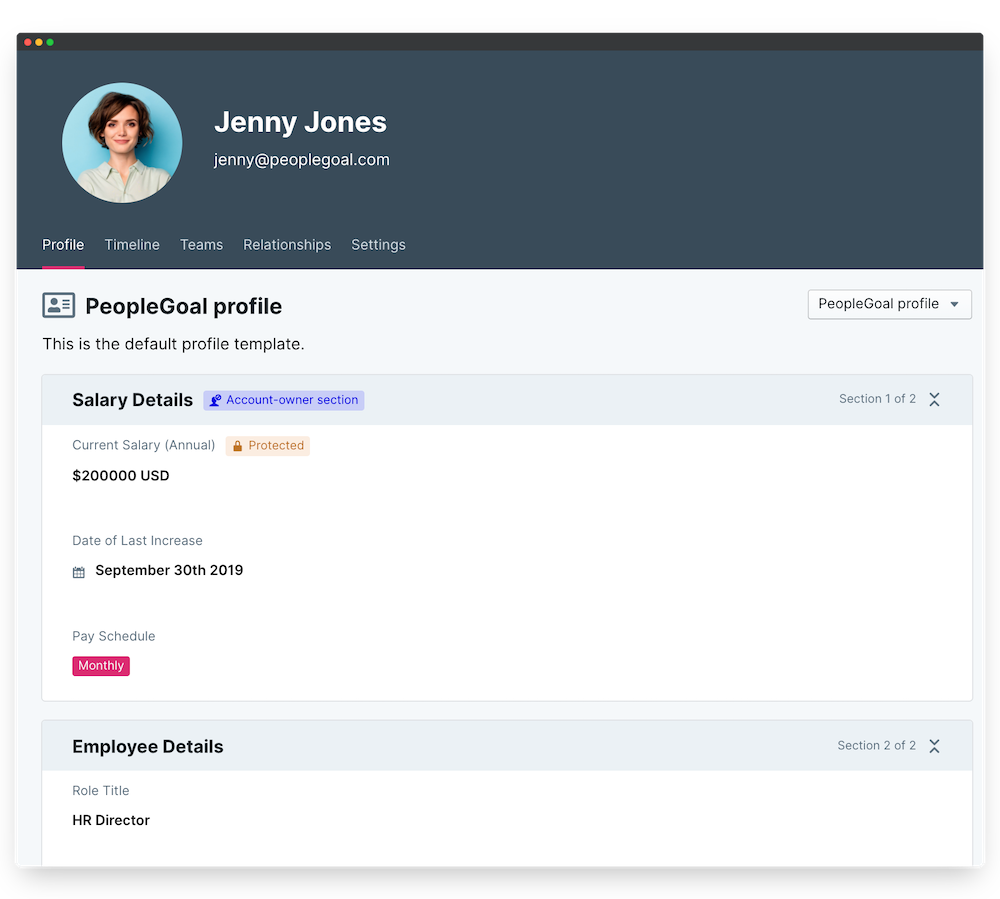Click the Employee Details heading
The height and width of the screenshot is (899, 1000).
148,747
